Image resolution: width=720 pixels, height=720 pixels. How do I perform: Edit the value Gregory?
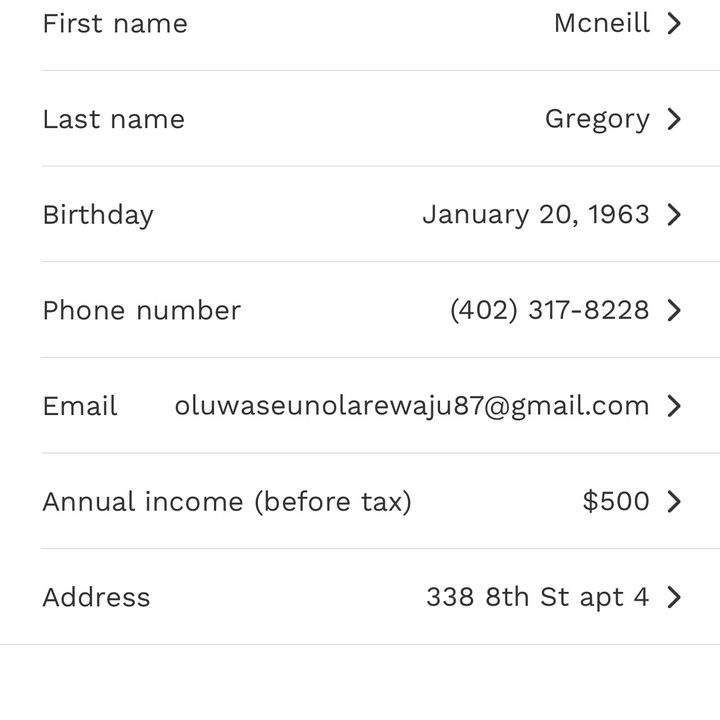pos(597,119)
